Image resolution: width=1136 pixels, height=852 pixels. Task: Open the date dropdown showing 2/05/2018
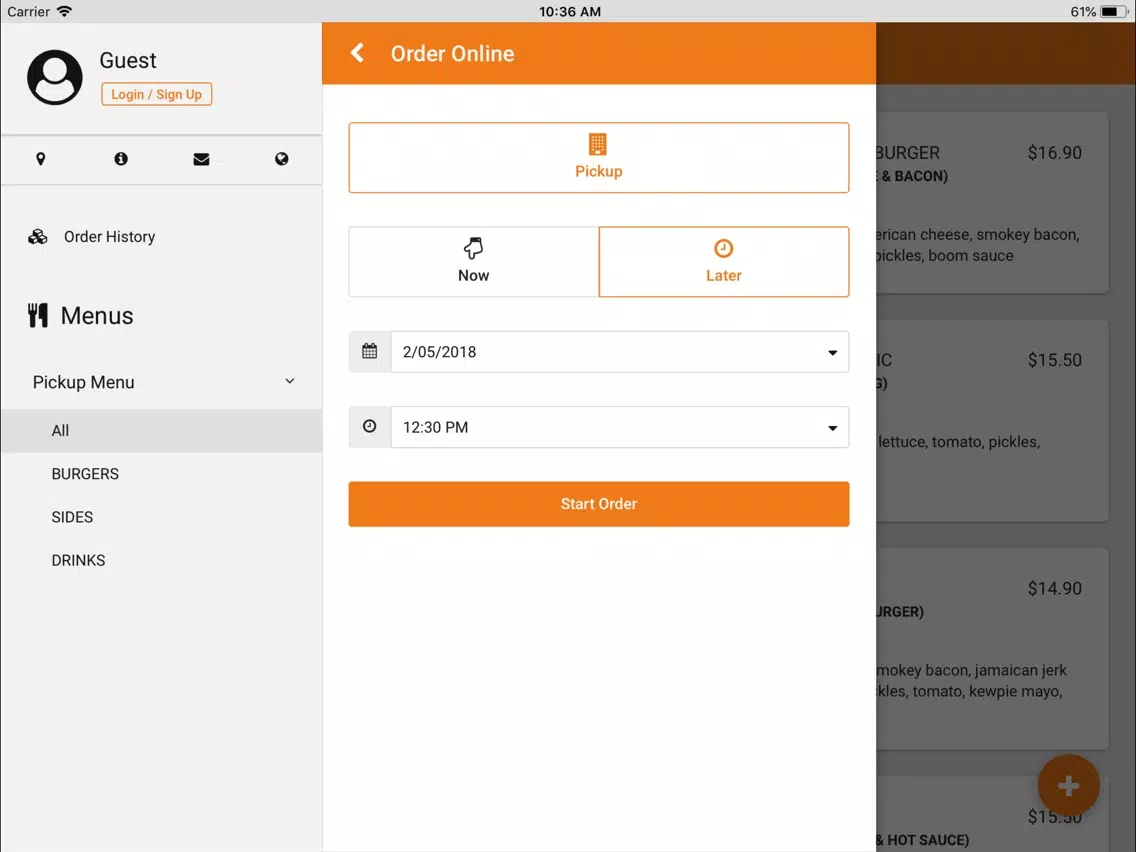[619, 352]
